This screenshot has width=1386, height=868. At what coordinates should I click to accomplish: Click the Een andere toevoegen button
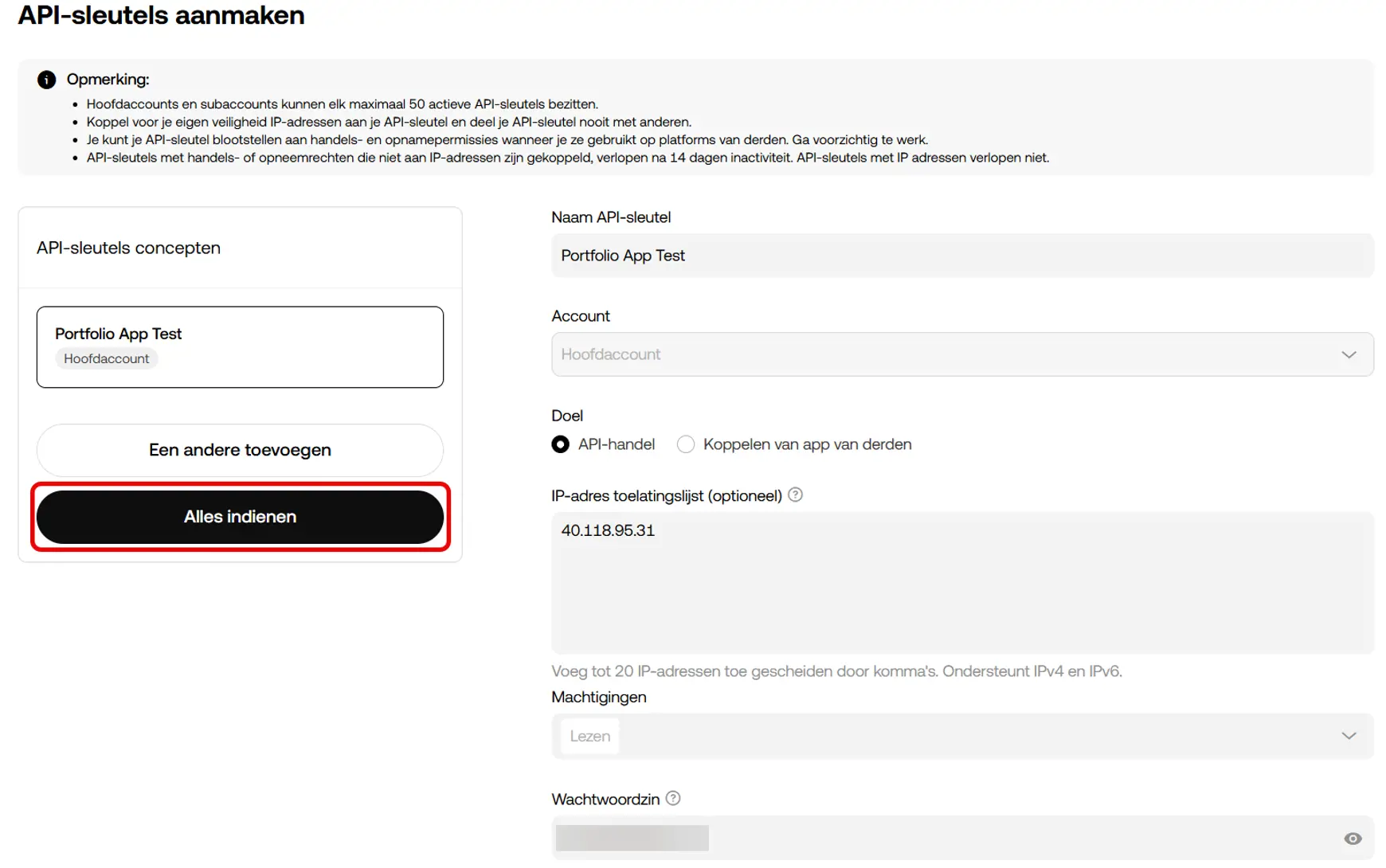coord(239,450)
